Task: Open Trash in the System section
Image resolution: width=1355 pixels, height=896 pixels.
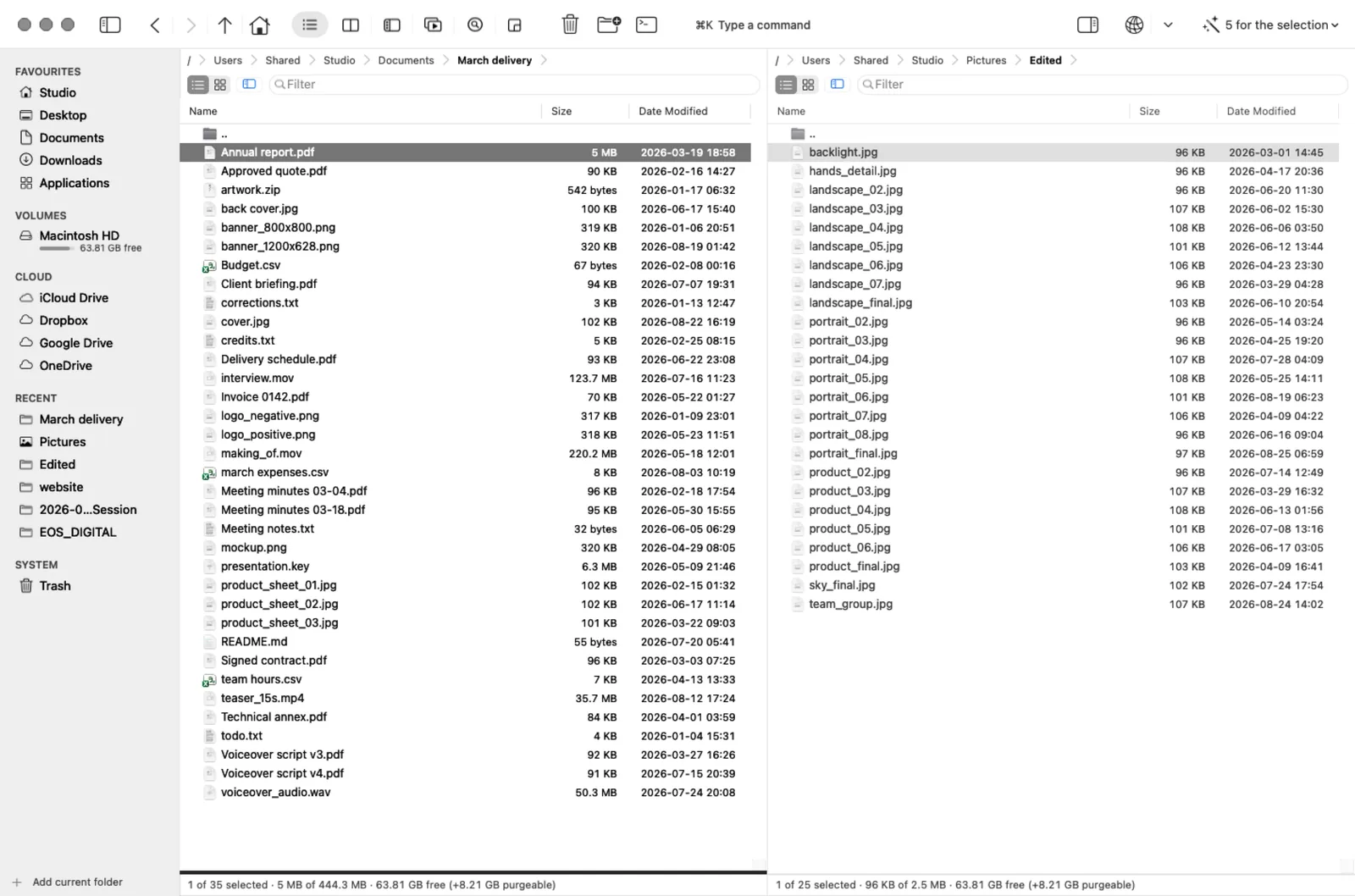Action: tap(55, 585)
